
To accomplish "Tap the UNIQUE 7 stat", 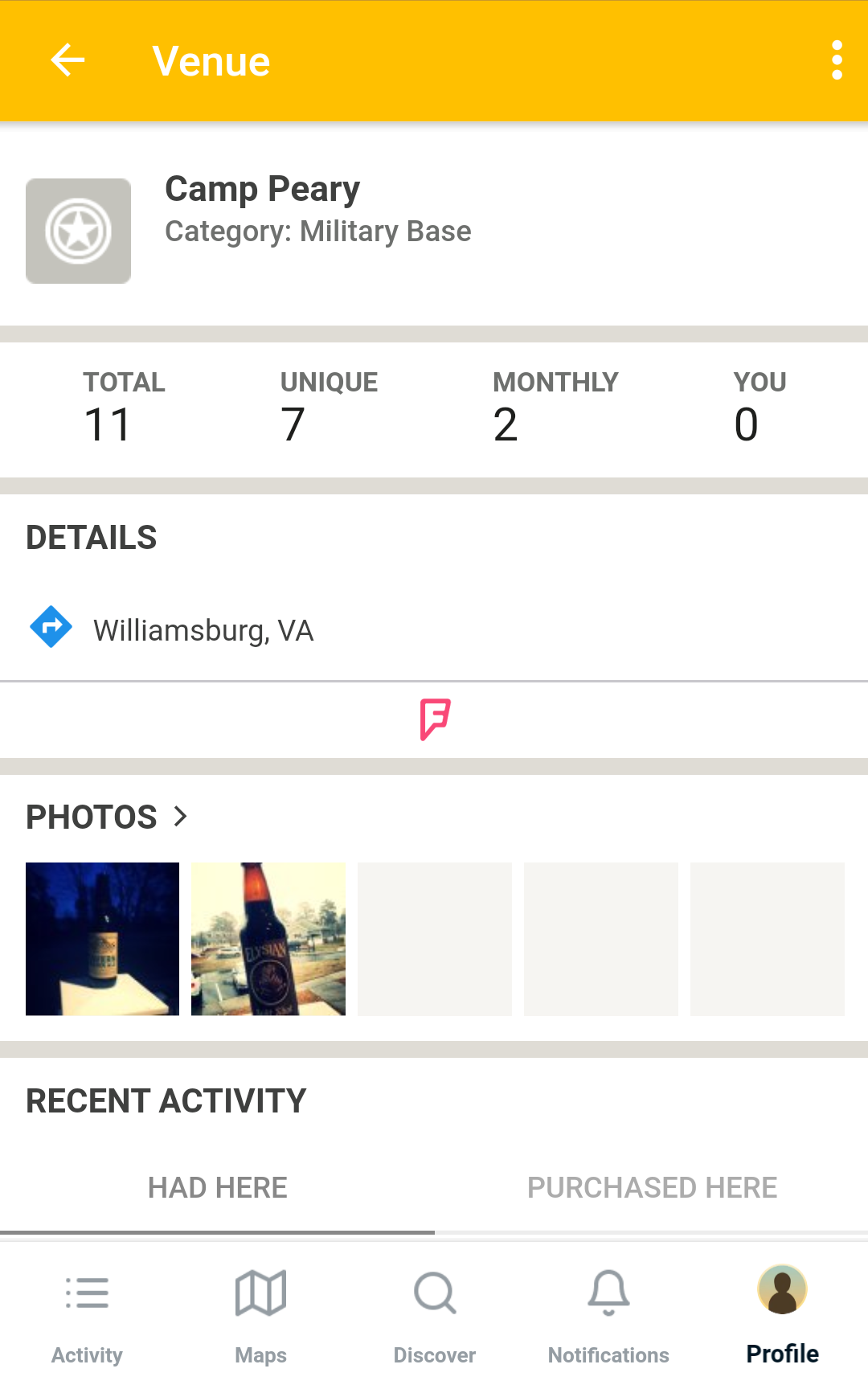I will 329,408.
